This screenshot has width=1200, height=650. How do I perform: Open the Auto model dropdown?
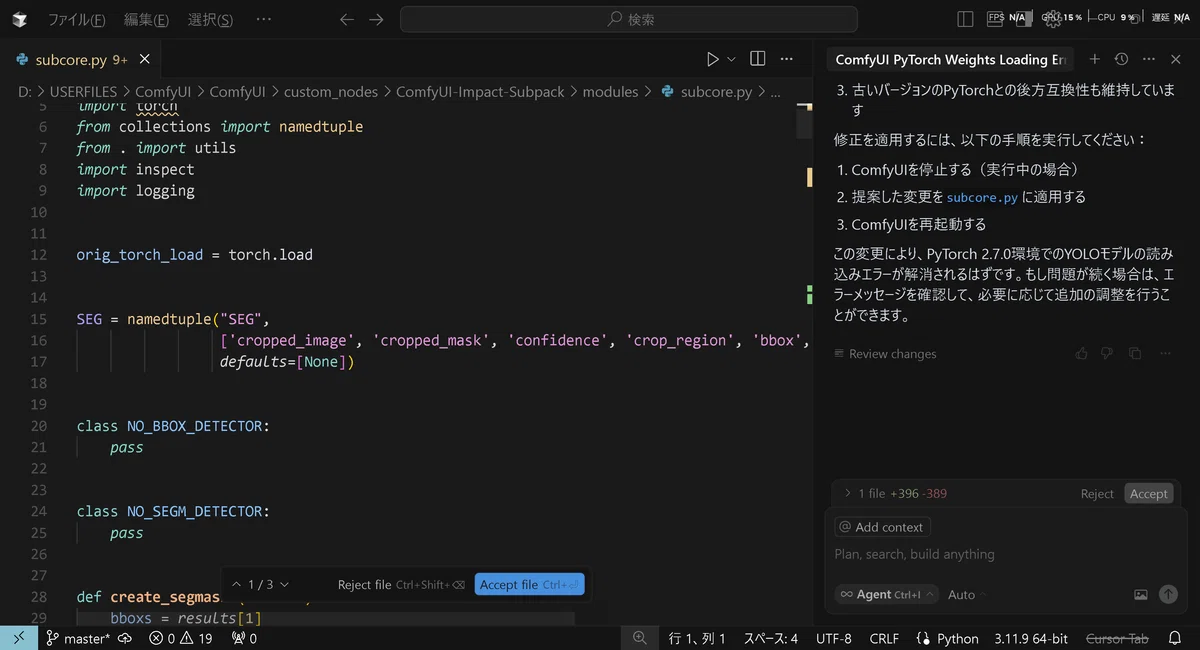[967, 594]
